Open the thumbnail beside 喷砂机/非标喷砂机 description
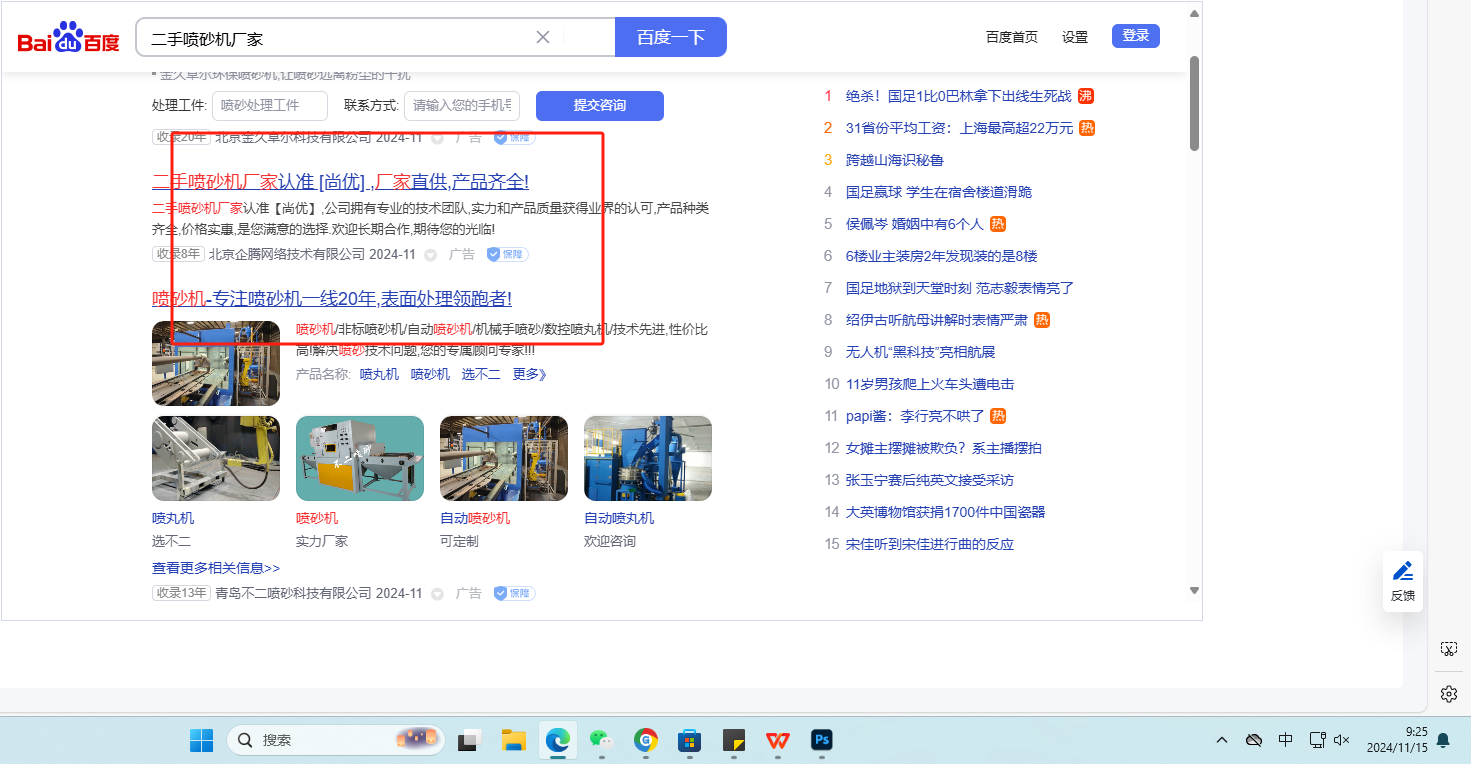The height and width of the screenshot is (764, 1471). 216,363
